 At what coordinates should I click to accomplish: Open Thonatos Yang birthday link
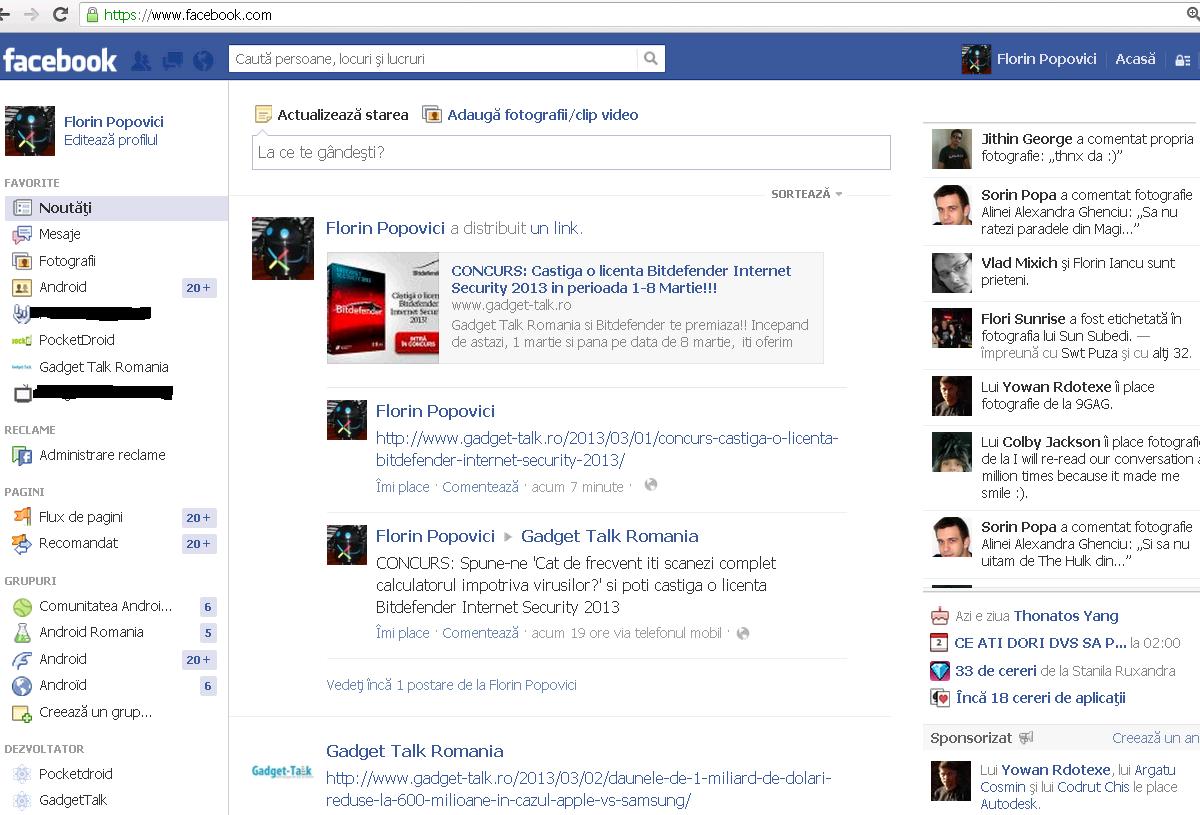[x=1066, y=616]
